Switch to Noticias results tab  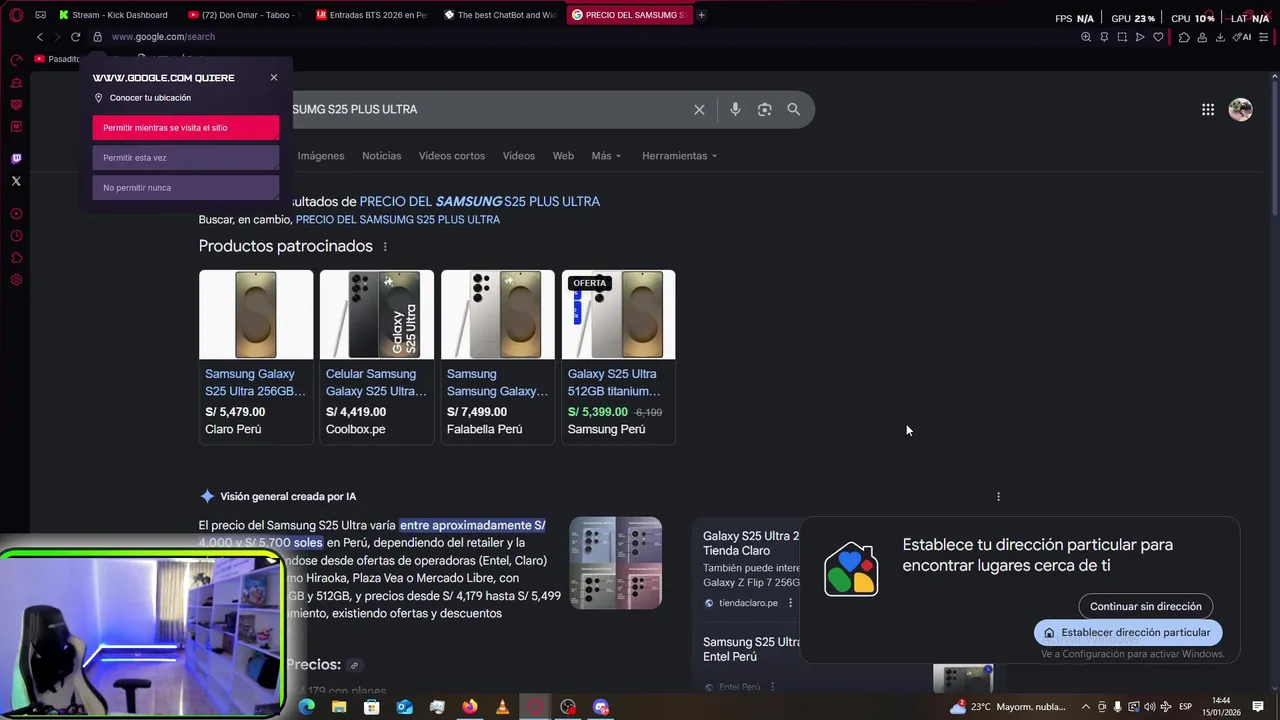(x=382, y=156)
